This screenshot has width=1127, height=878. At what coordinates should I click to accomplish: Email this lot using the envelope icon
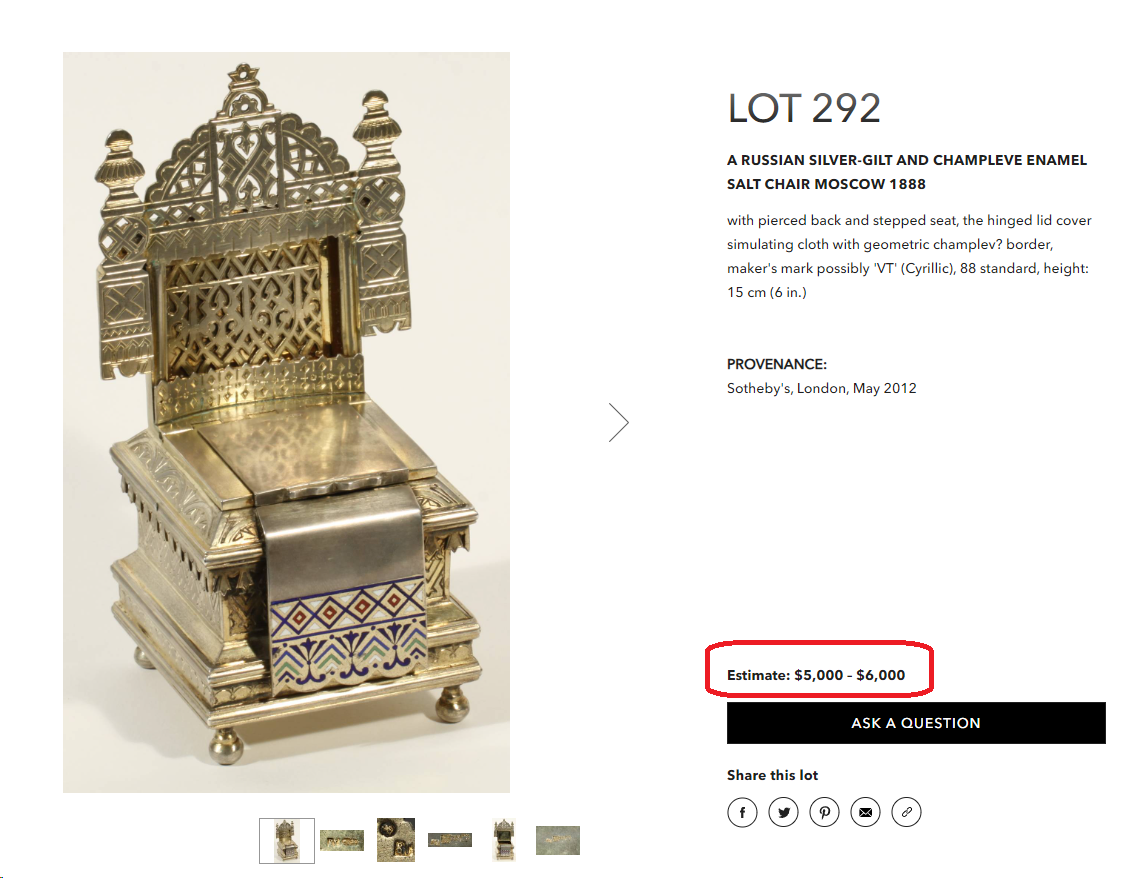click(x=865, y=813)
